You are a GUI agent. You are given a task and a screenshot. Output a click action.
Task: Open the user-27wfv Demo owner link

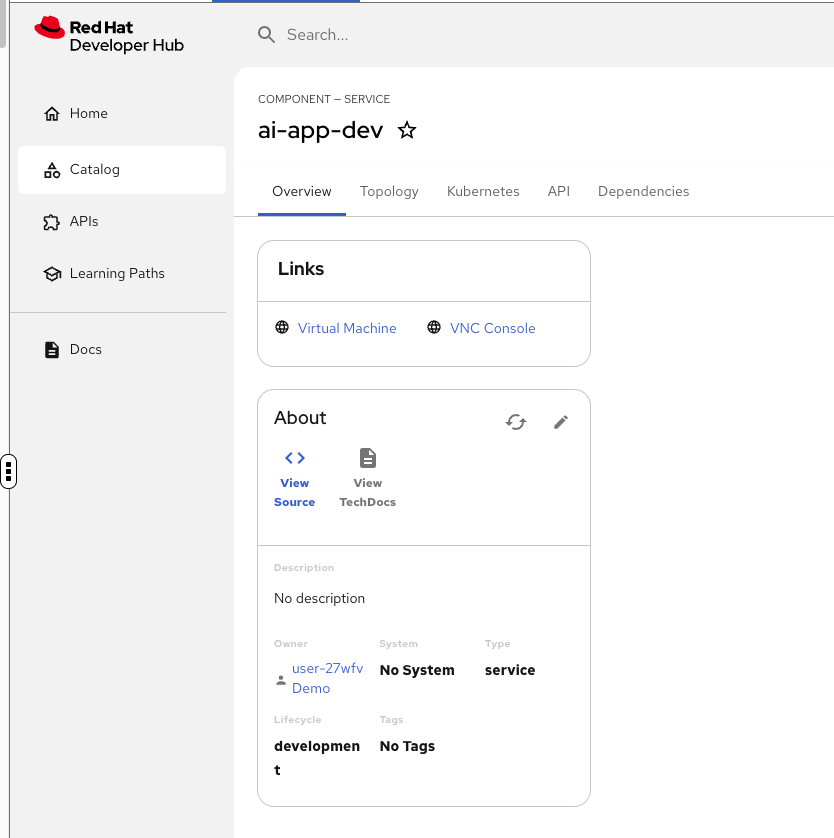[x=326, y=678]
